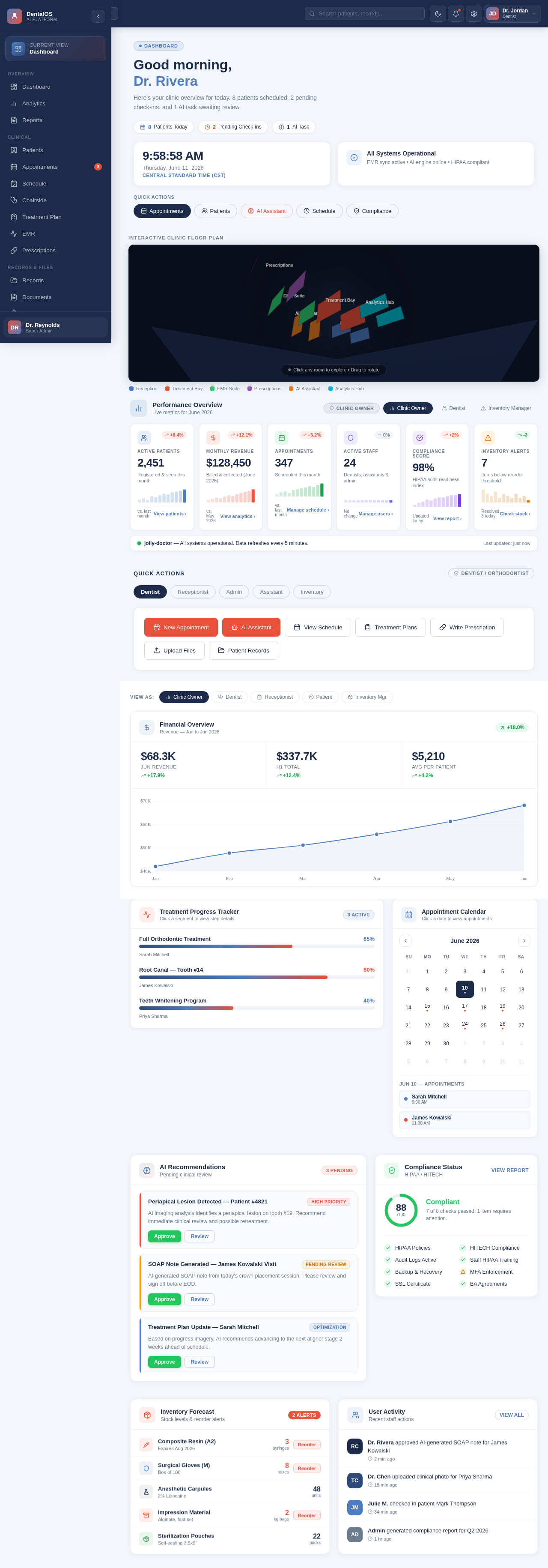Open the compliance View Report link

tap(509, 1170)
